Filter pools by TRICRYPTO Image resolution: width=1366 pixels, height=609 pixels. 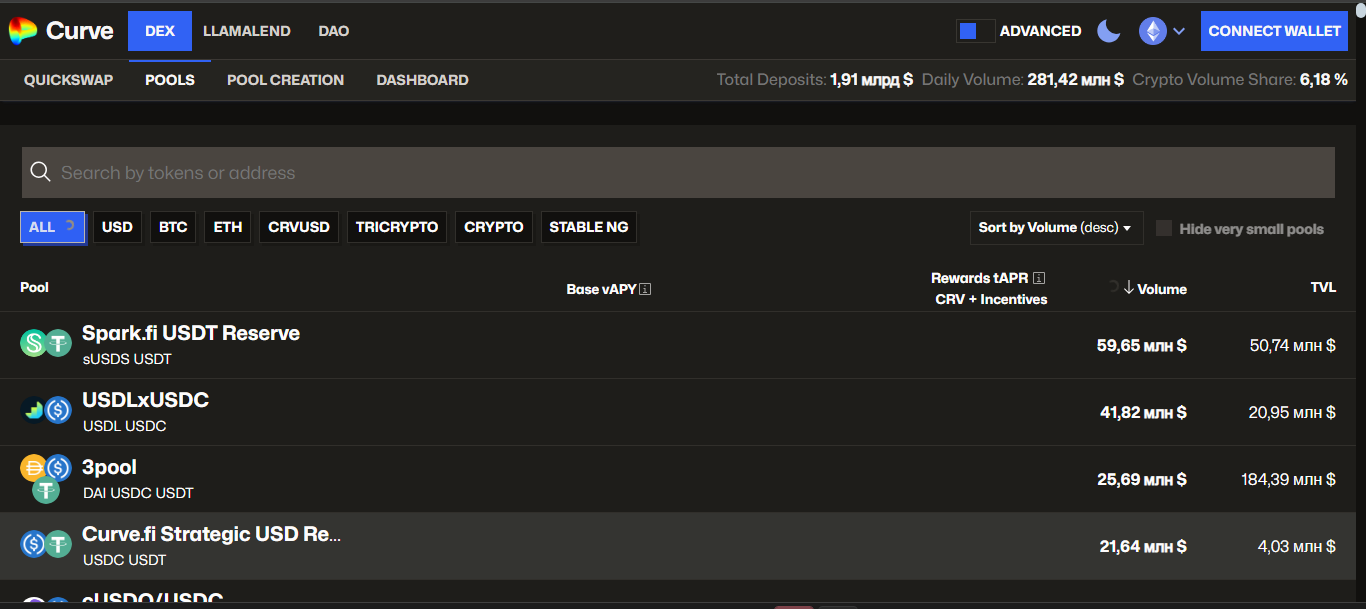pos(397,227)
